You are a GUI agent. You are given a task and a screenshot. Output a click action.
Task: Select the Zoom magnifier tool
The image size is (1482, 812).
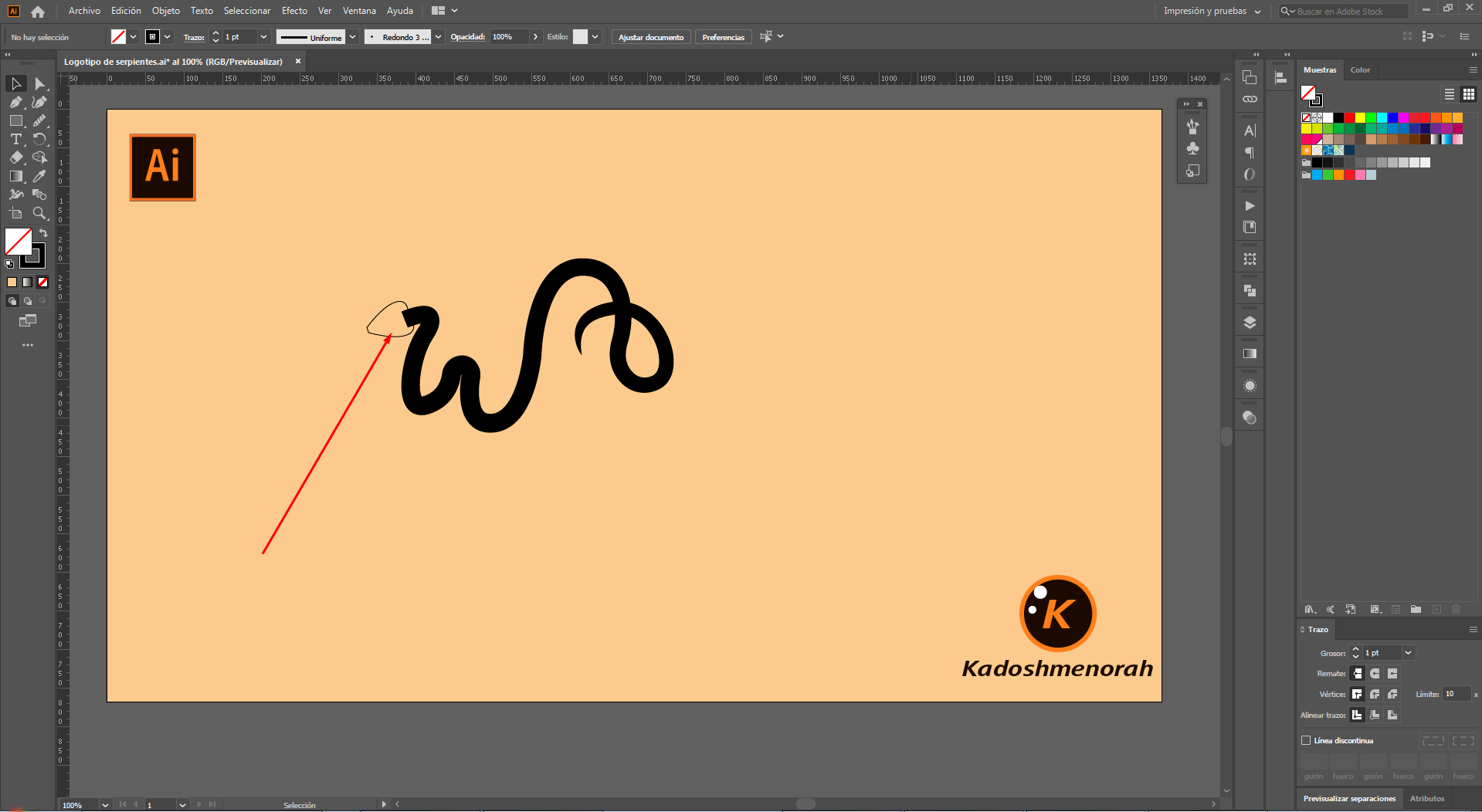[39, 213]
